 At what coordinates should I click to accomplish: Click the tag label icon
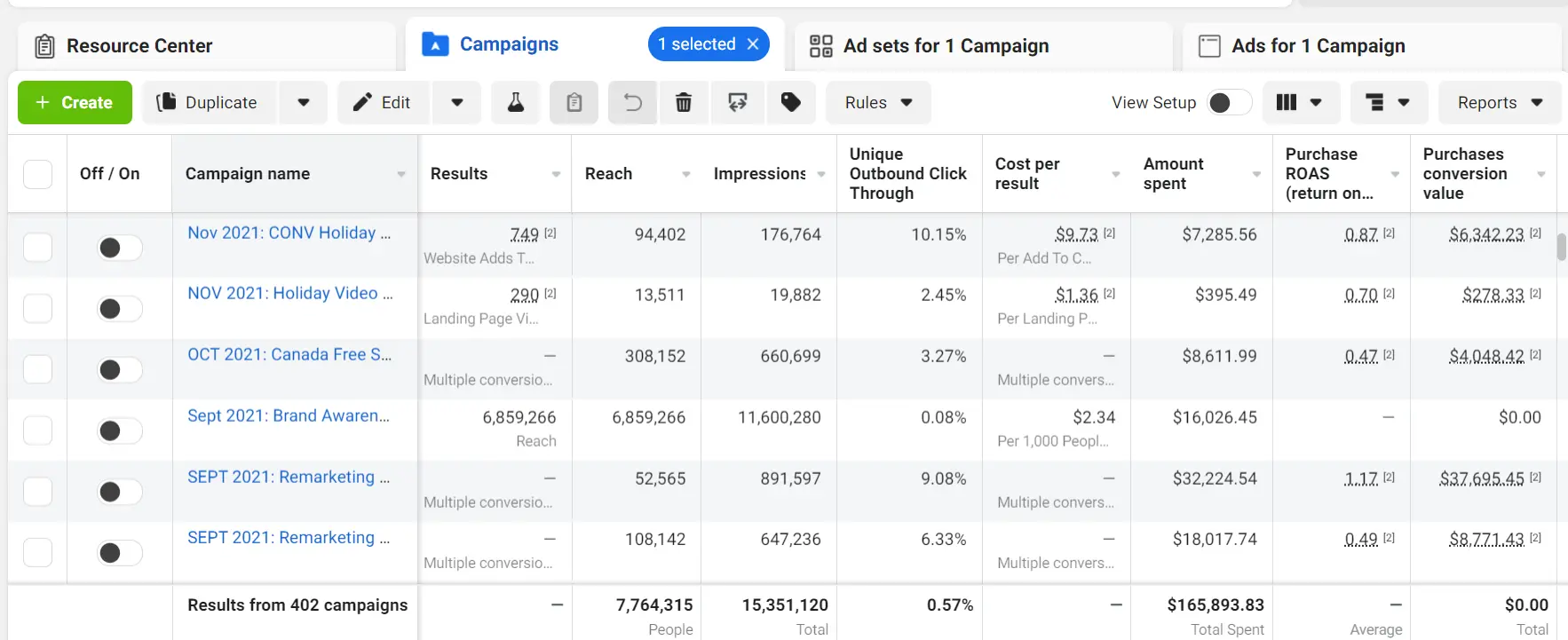tap(790, 103)
